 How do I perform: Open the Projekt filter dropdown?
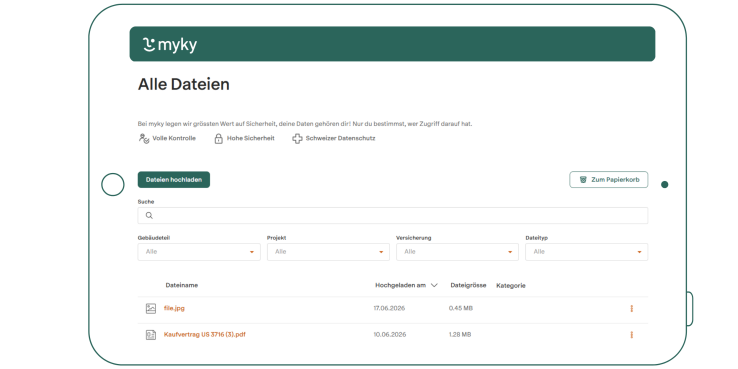point(329,252)
